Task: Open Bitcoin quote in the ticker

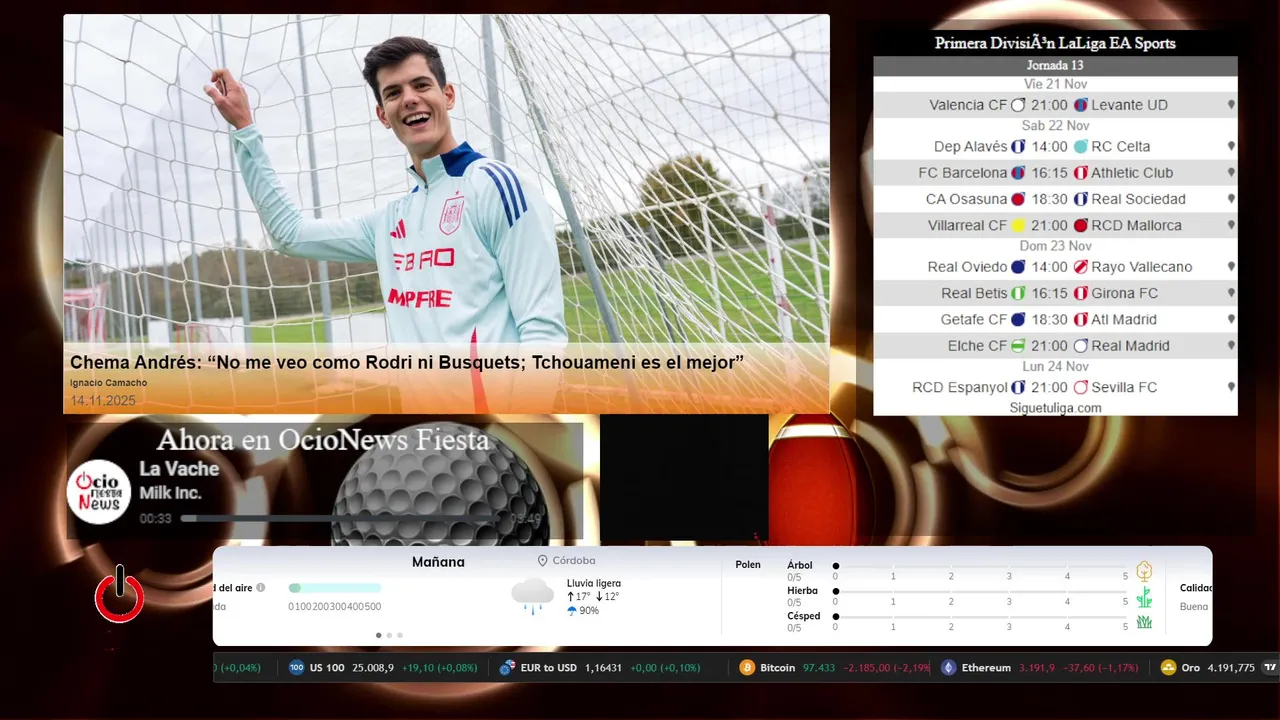Action: coord(833,668)
